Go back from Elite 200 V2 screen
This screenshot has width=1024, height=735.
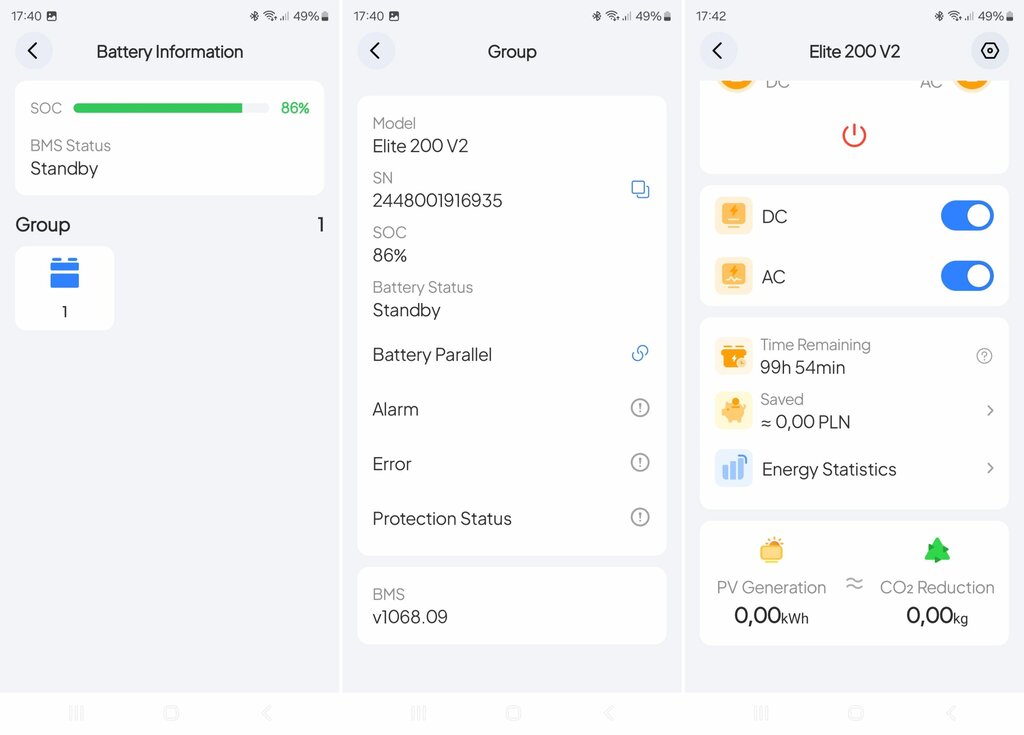pos(718,51)
